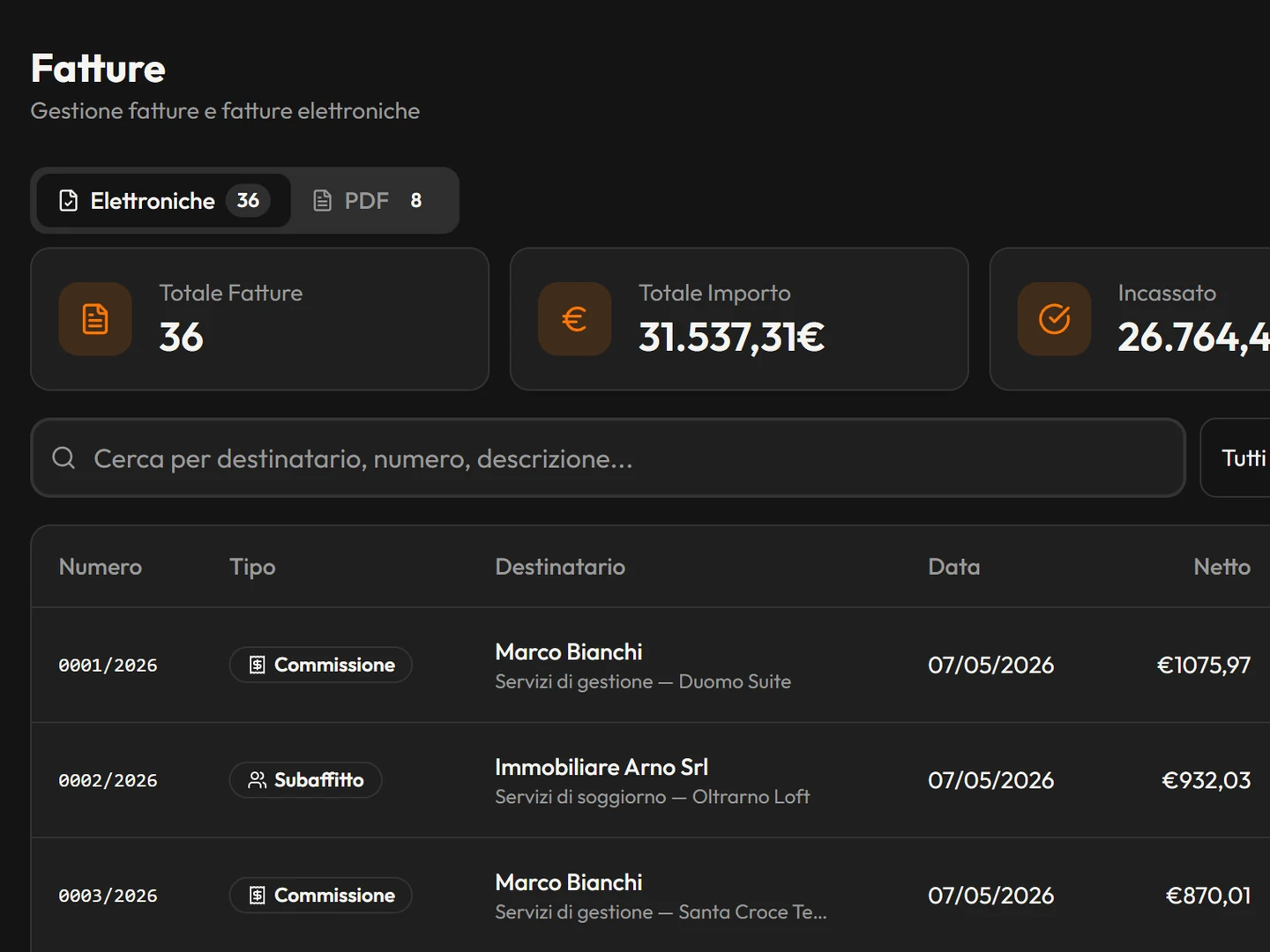This screenshot has width=1270, height=952.
Task: Open the Tutti filter dropdown
Action: click(1236, 457)
